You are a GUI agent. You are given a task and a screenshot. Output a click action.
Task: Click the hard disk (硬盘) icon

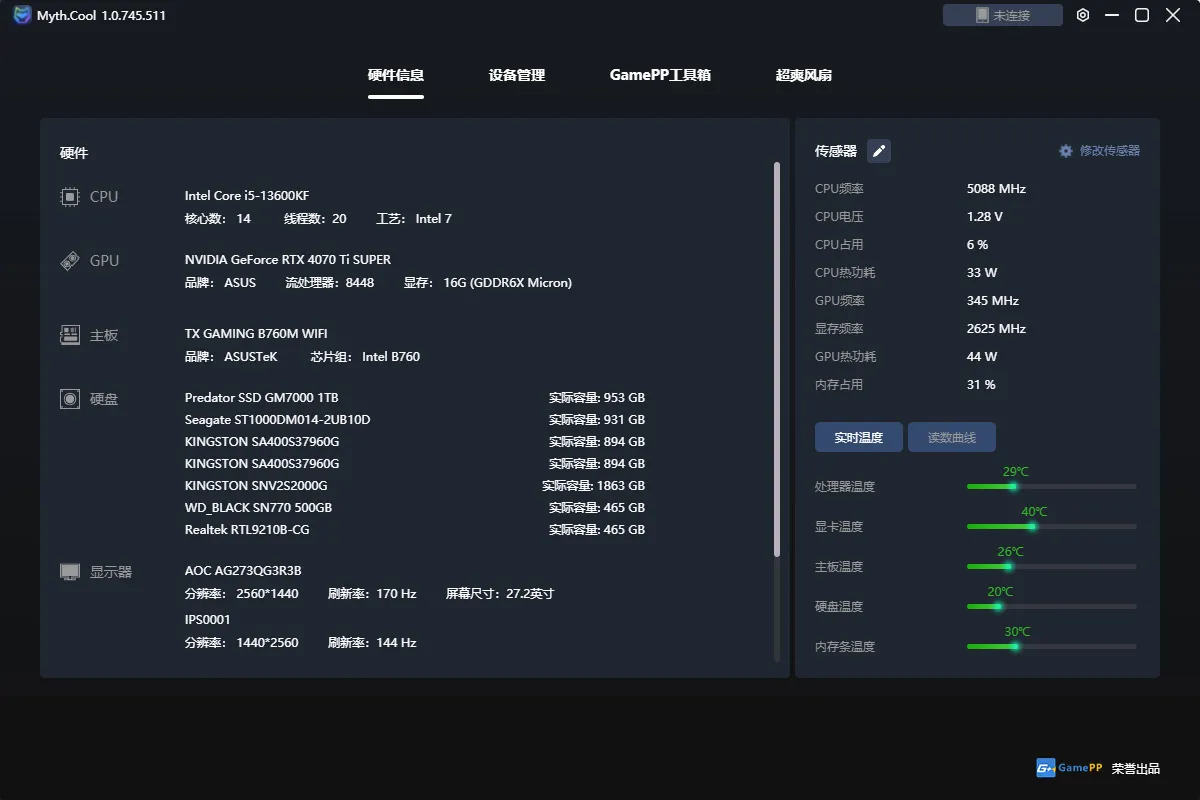click(x=70, y=399)
